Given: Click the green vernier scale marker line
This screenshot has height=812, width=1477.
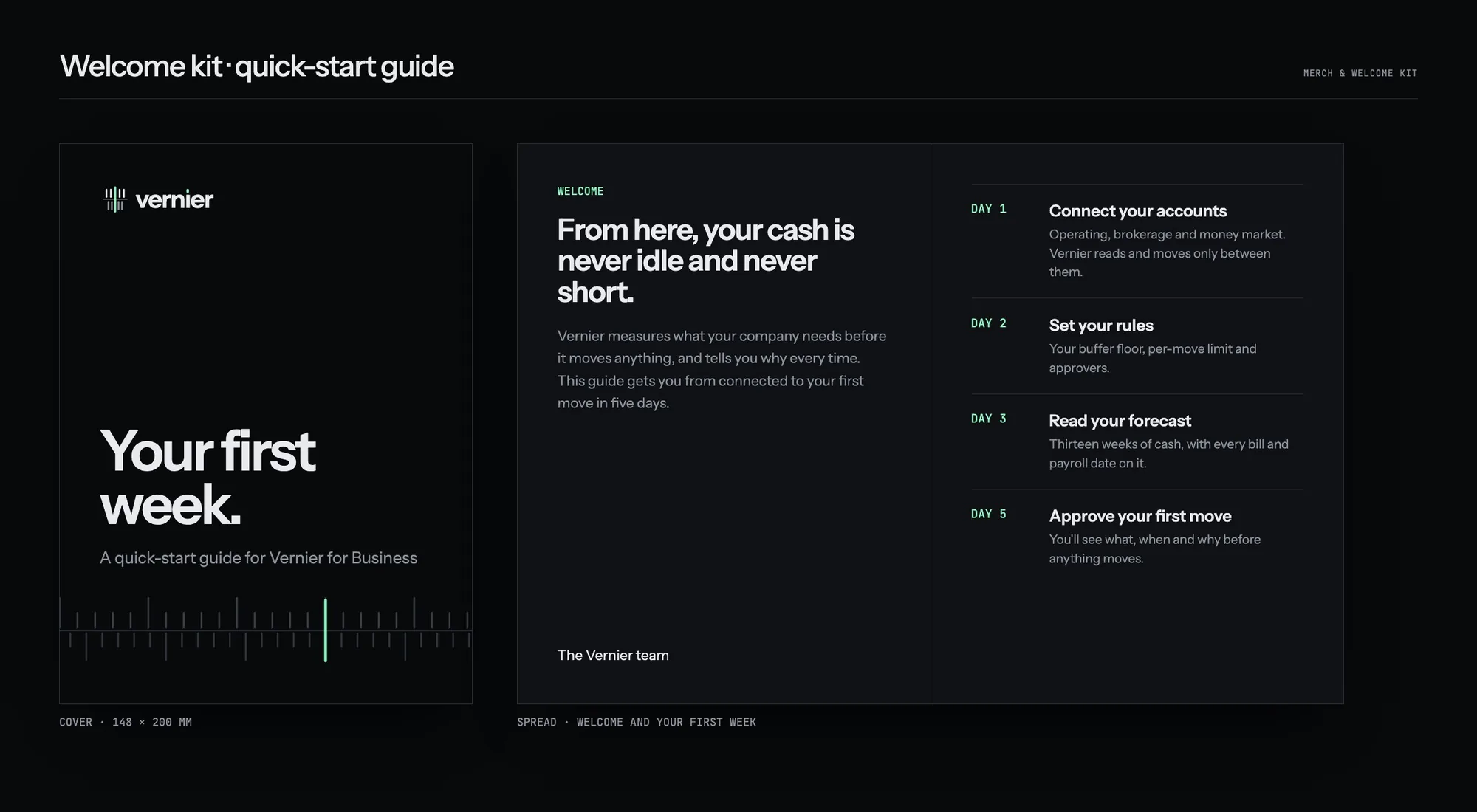Looking at the screenshot, I should pyautogui.click(x=325, y=630).
